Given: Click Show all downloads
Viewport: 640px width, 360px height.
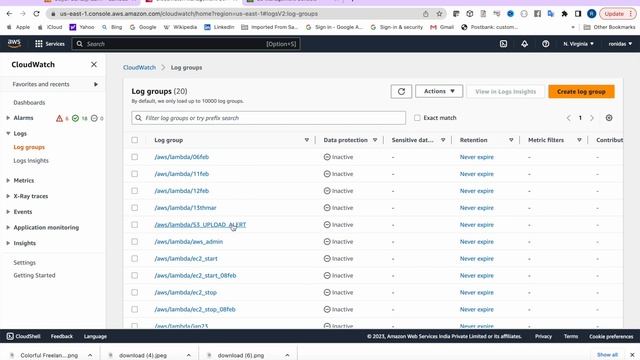Looking at the screenshot, I should (607, 355).
